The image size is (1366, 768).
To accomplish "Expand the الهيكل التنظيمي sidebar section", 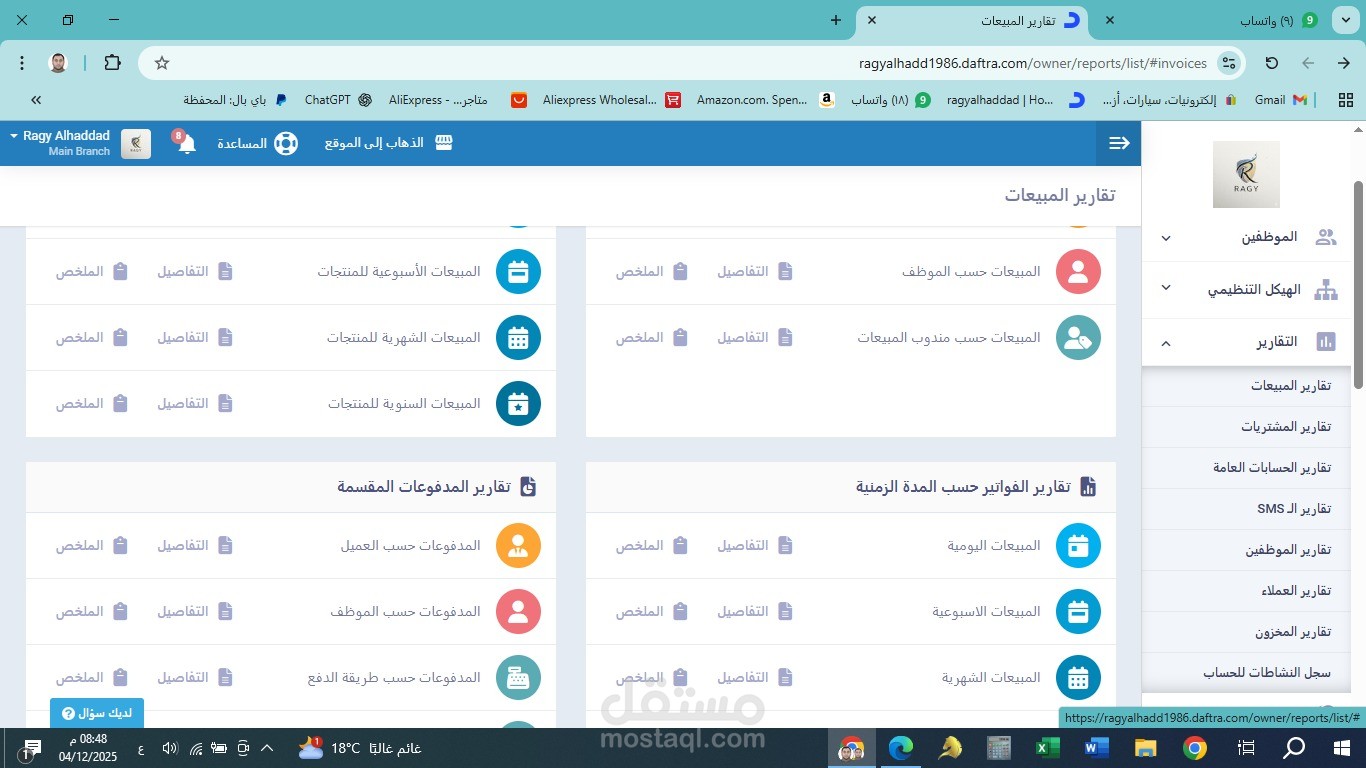I will [x=1166, y=288].
